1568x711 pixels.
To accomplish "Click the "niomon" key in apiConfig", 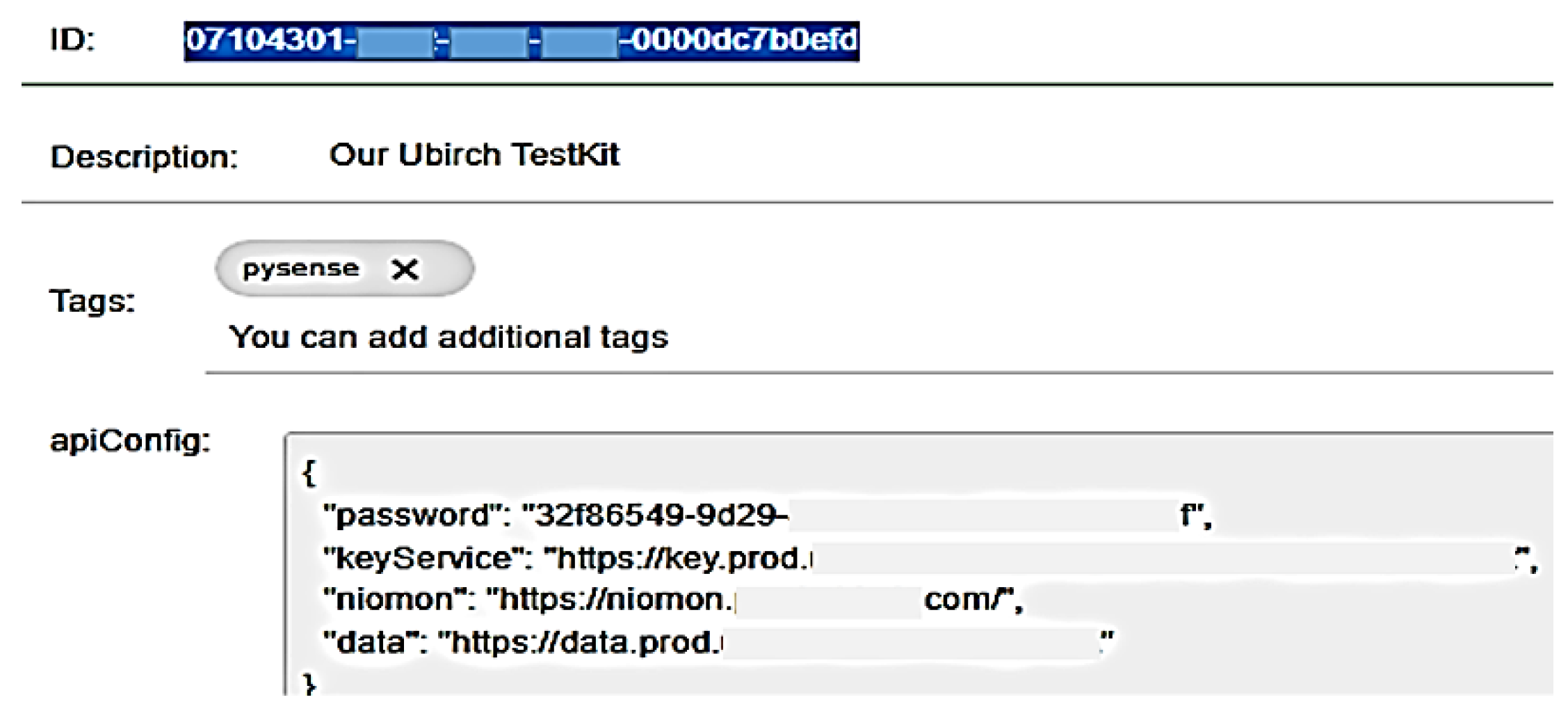I will 398,599.
